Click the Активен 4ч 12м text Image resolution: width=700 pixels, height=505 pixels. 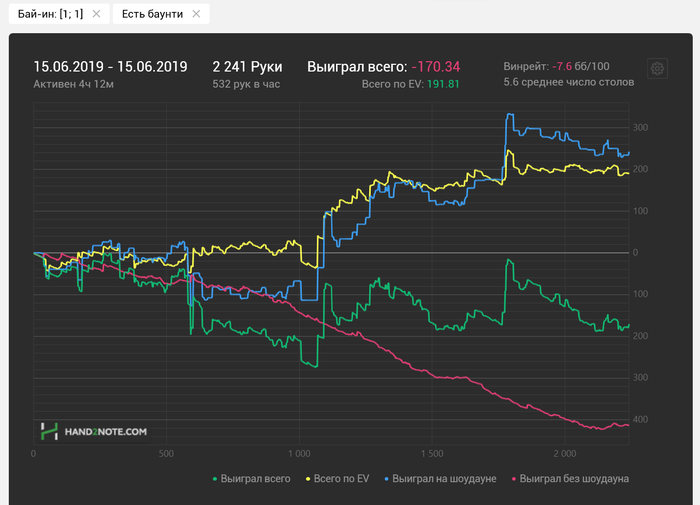click(x=73, y=84)
